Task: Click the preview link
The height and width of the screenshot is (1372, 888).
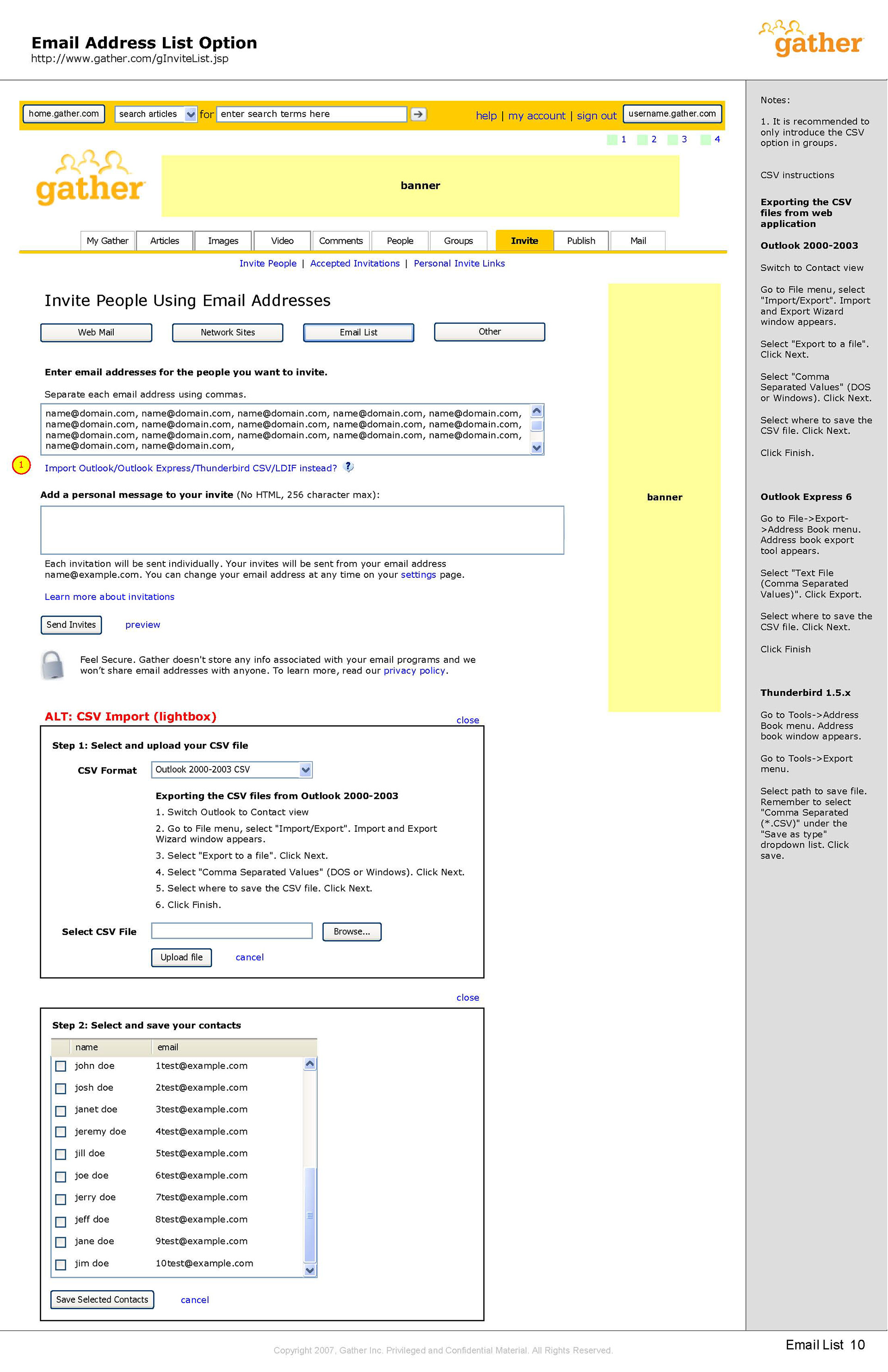Action: (143, 624)
